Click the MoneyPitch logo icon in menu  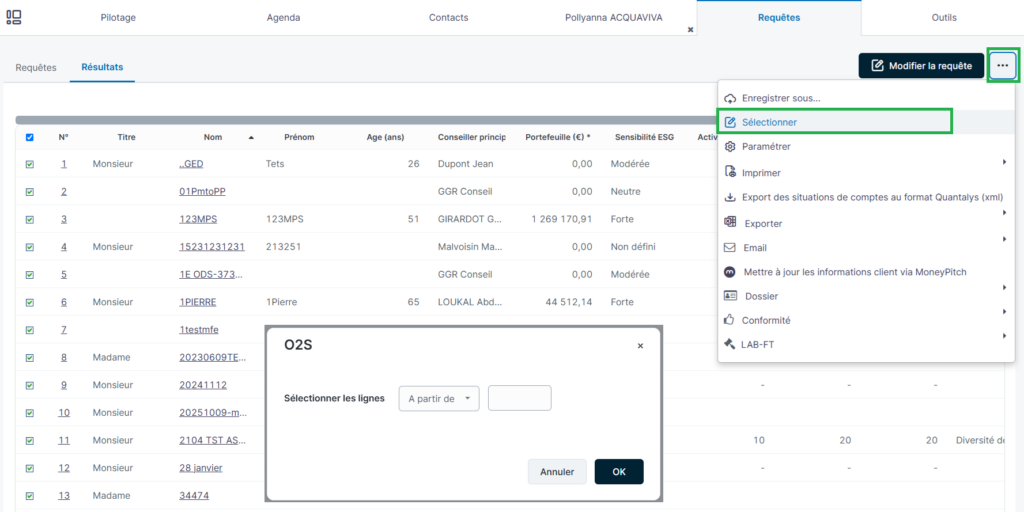click(x=730, y=272)
